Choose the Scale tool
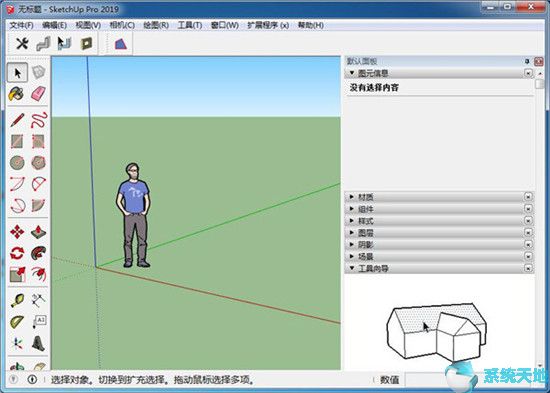 tap(17, 274)
